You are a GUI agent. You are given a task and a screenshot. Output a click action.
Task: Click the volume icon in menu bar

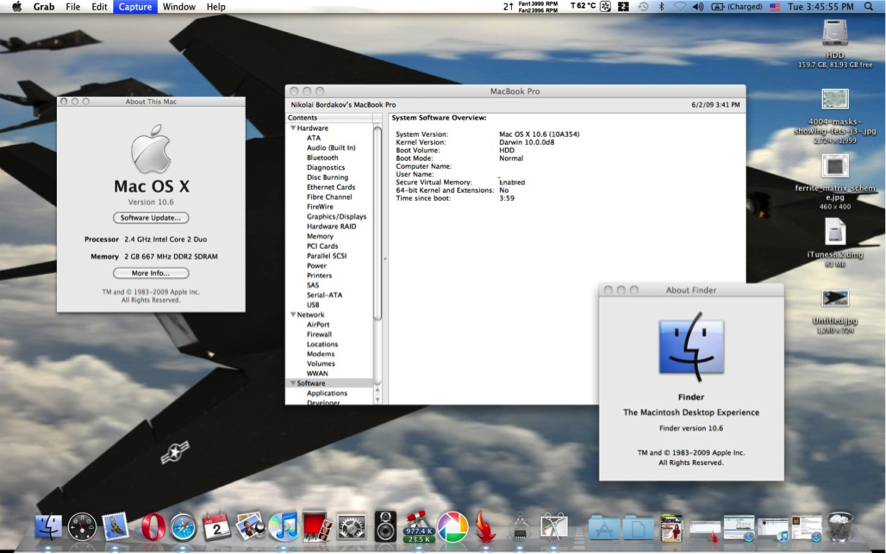click(698, 7)
